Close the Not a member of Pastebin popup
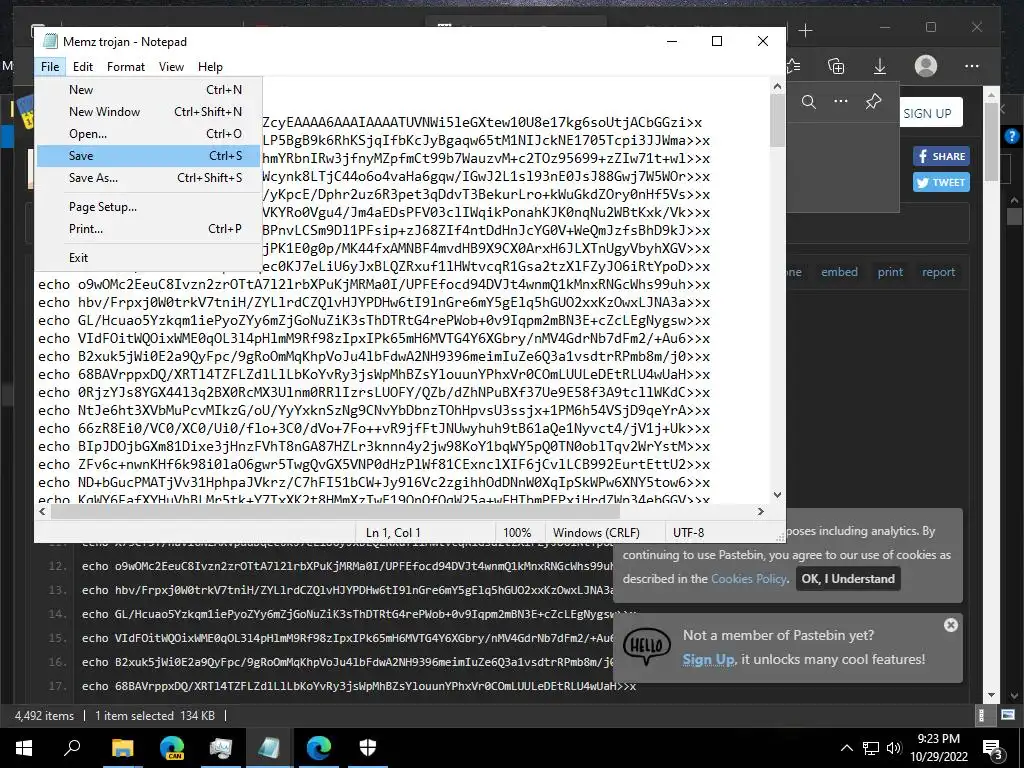This screenshot has width=1024, height=768. (x=951, y=625)
